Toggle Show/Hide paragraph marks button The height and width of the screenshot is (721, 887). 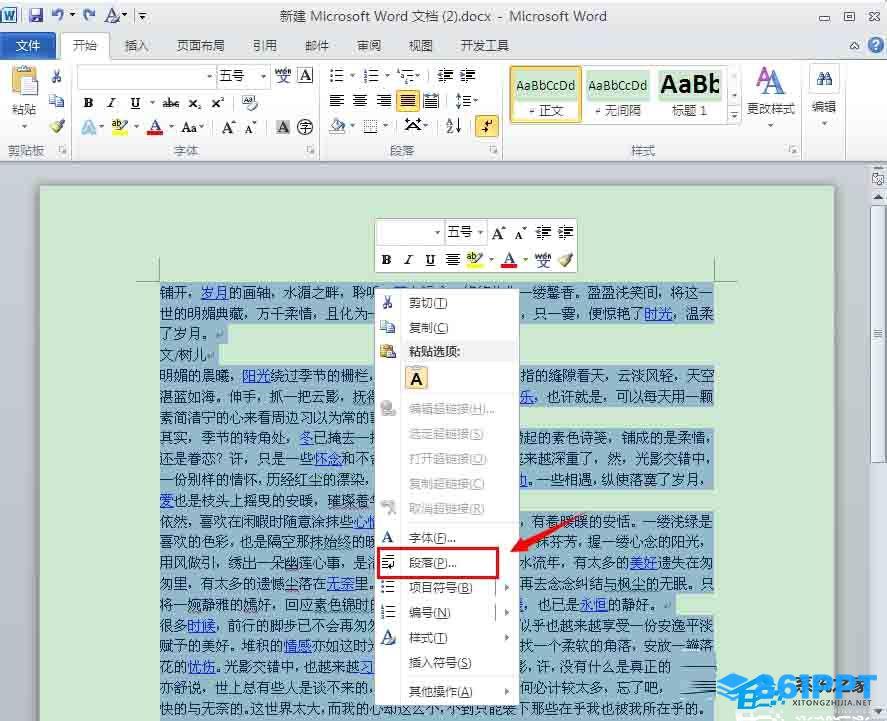pos(486,126)
